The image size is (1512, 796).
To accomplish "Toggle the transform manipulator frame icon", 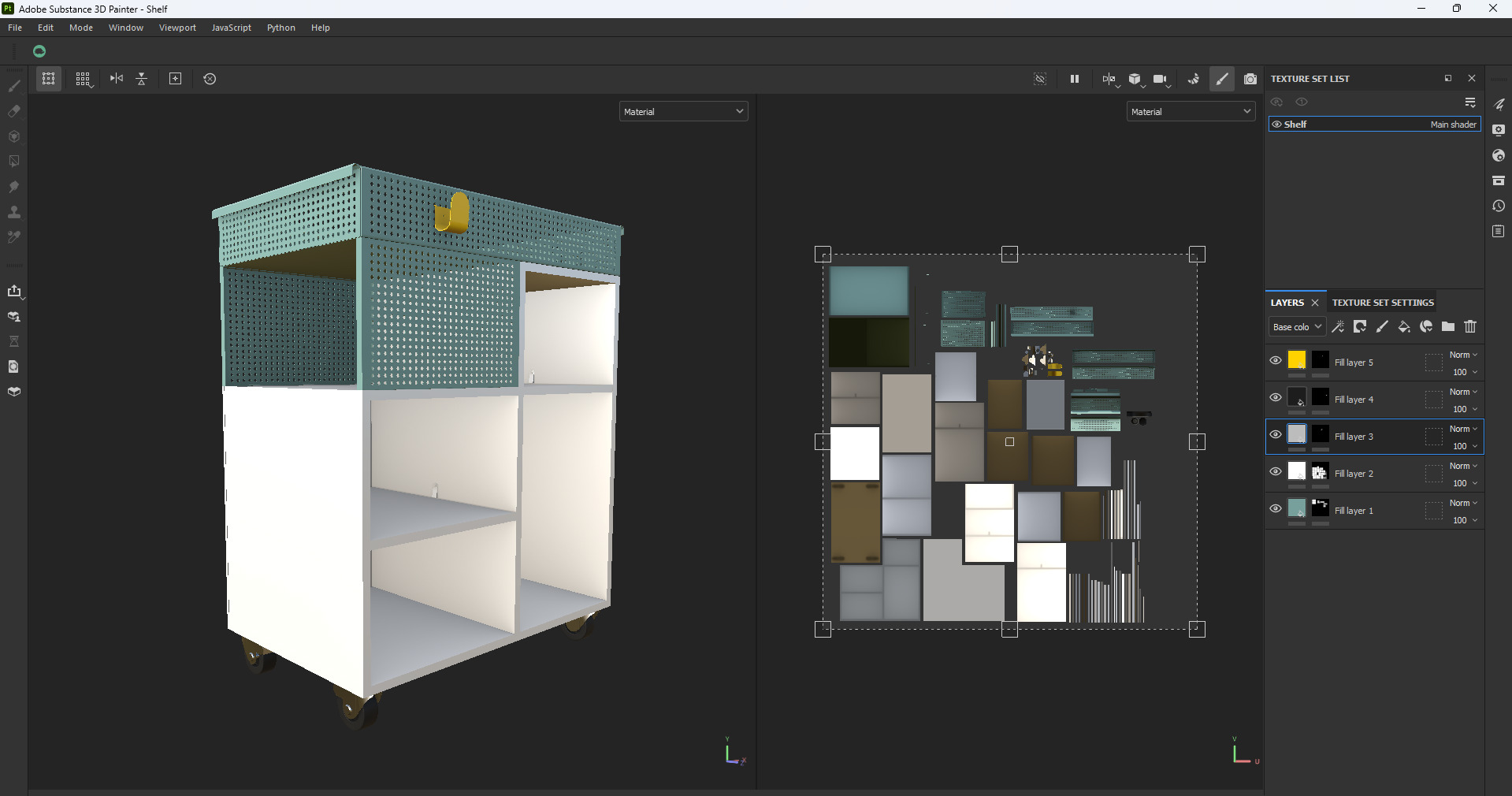I will 49,79.
